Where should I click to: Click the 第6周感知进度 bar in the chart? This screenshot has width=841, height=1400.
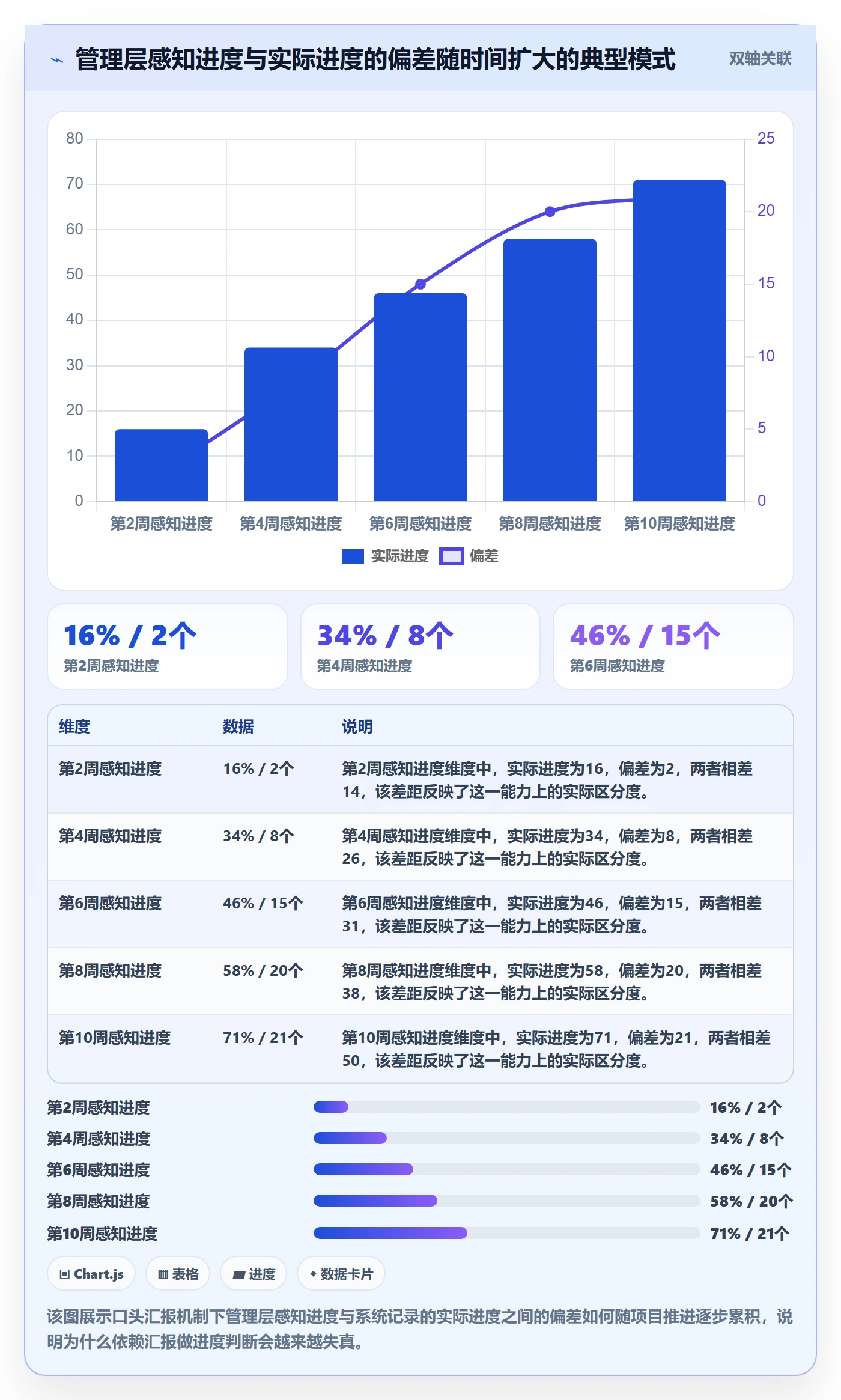[421, 397]
